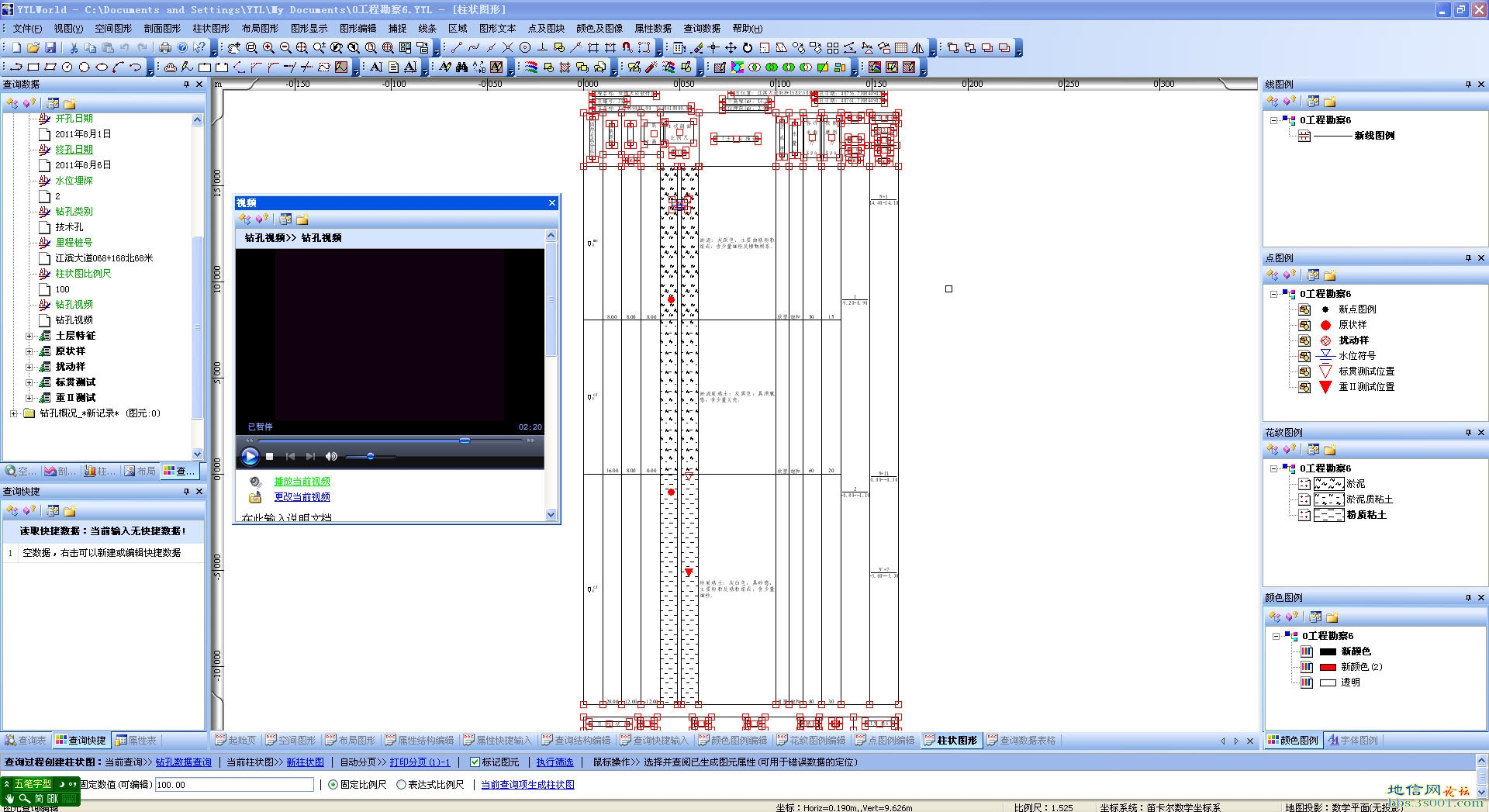This screenshot has width=1489, height=812.
Task: Expand the 钻孔概况_*新记录* node
Action: 13,413
